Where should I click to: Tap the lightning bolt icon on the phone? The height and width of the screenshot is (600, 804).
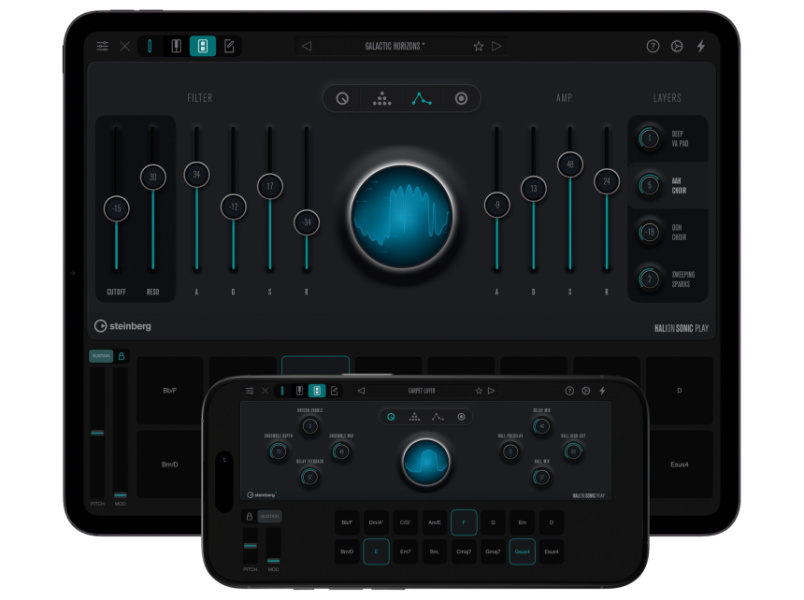(602, 391)
